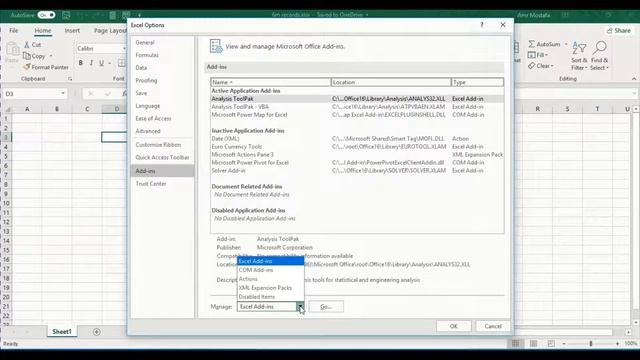Choose COM Add-ins in dropdown list
The width and height of the screenshot is (640, 360).
click(271, 270)
